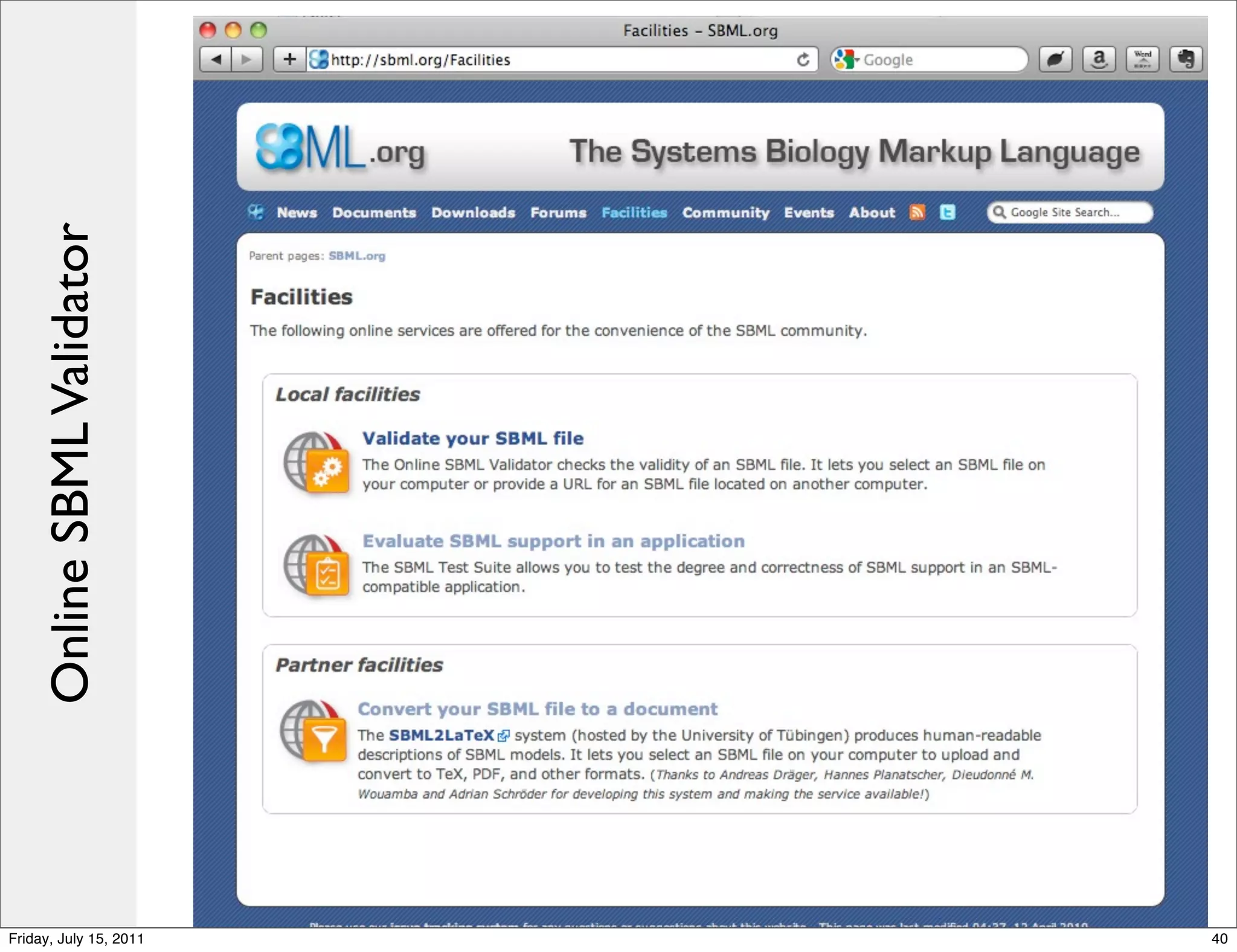
Task: Open the Events menu item
Action: (809, 213)
